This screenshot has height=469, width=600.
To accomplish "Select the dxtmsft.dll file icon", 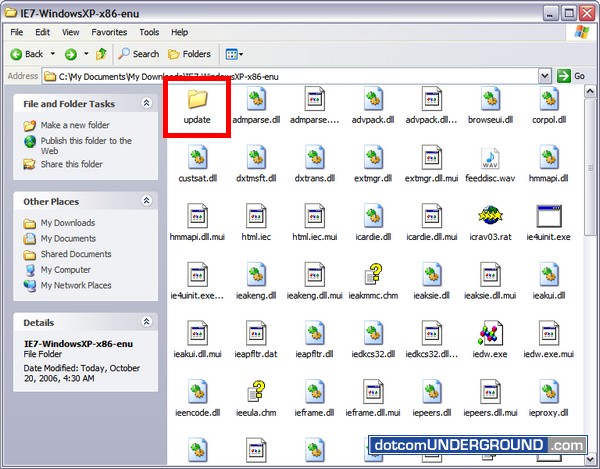I will (x=256, y=157).
